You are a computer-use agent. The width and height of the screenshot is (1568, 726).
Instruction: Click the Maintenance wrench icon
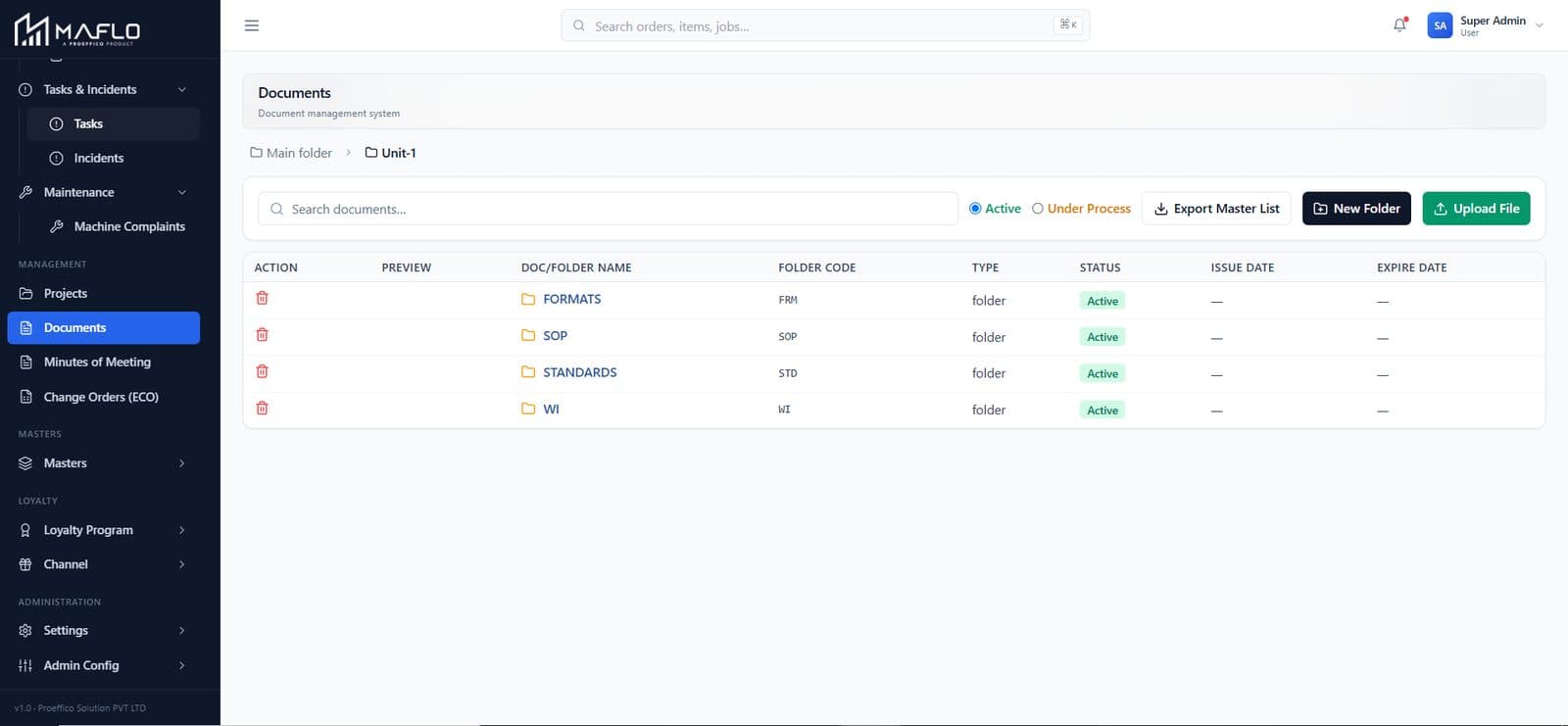(x=25, y=192)
